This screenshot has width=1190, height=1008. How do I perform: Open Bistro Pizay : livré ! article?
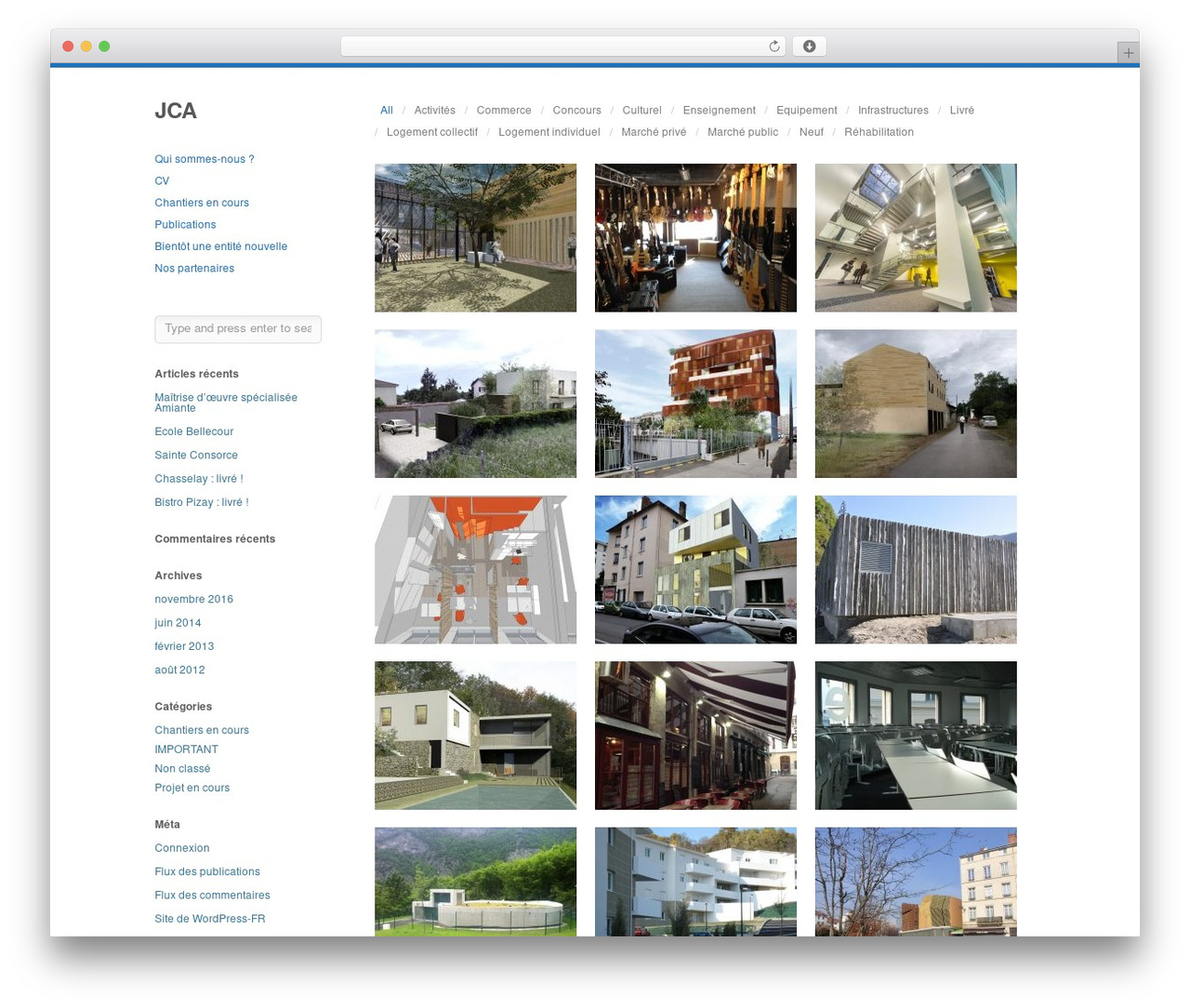click(x=202, y=502)
